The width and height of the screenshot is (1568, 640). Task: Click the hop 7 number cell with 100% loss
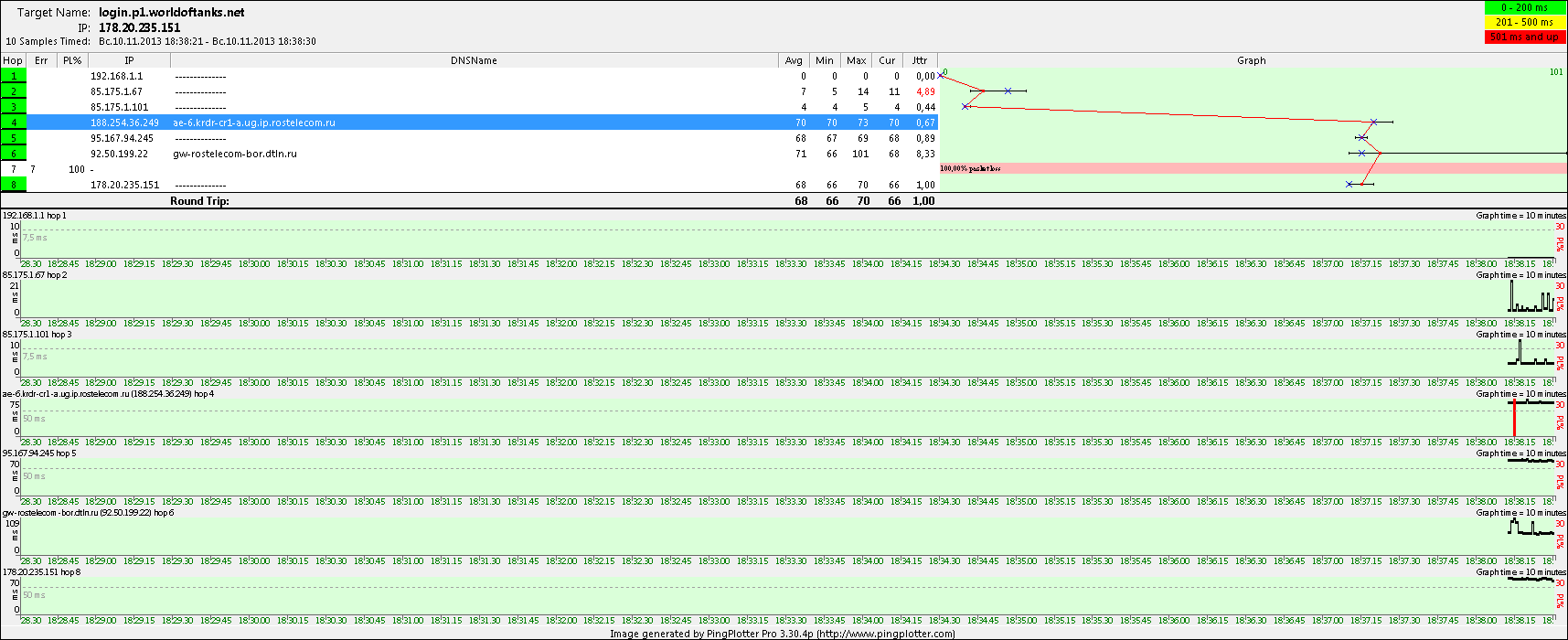point(14,169)
